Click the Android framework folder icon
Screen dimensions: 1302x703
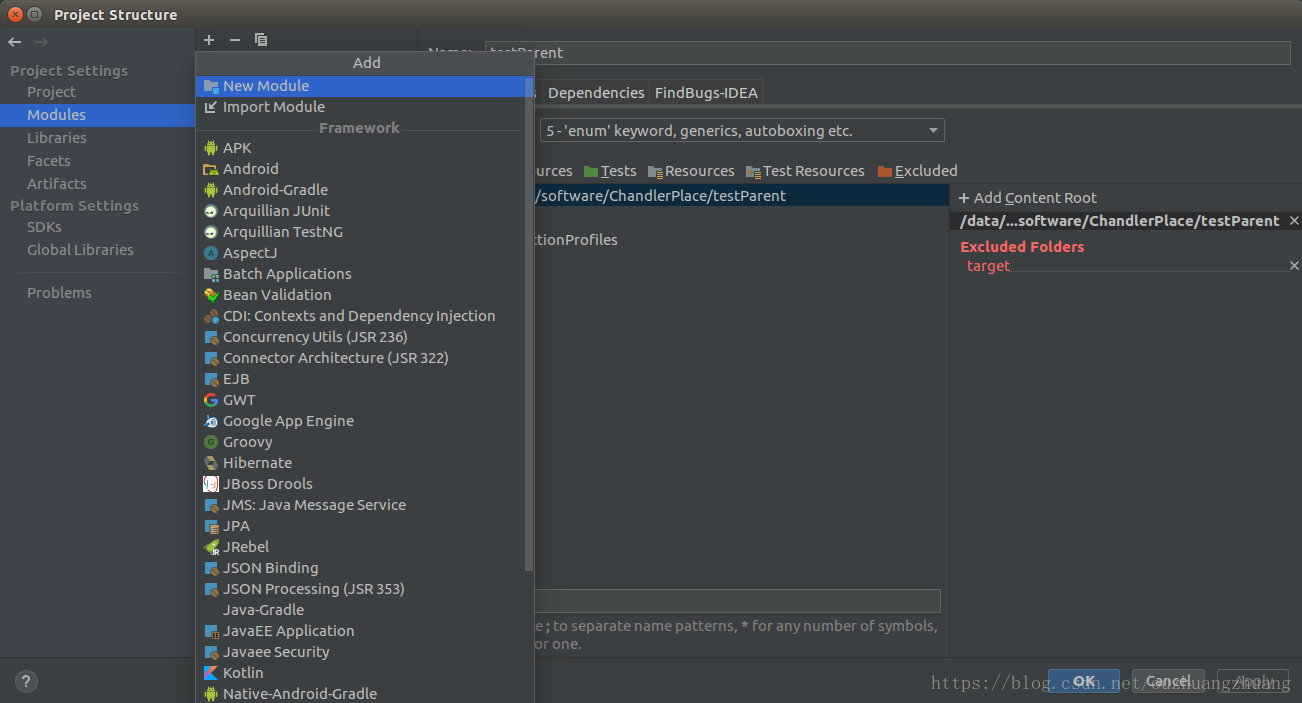211,169
